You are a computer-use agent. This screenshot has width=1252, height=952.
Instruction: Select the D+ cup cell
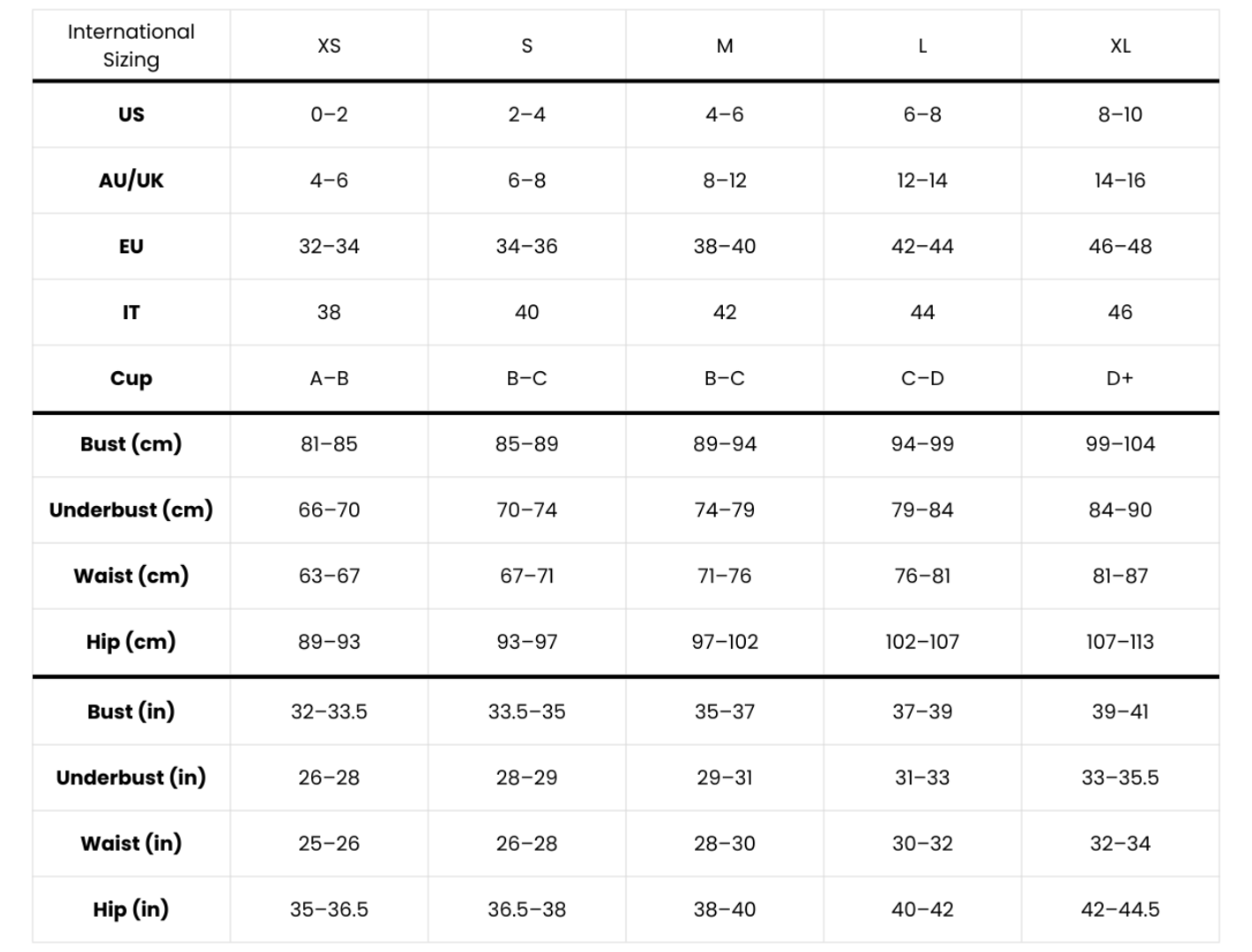[1120, 378]
